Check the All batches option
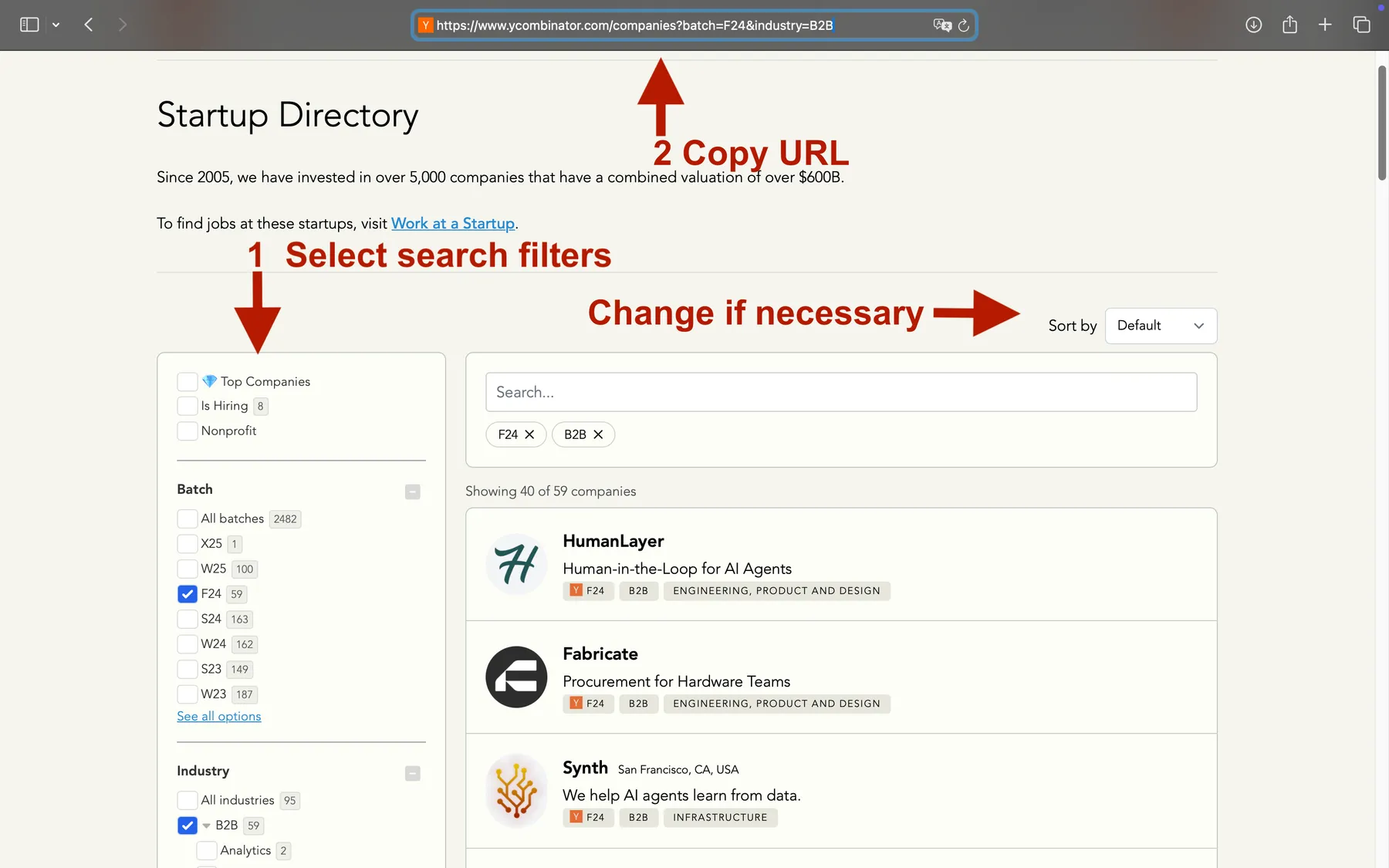The width and height of the screenshot is (1389, 868). 187,518
